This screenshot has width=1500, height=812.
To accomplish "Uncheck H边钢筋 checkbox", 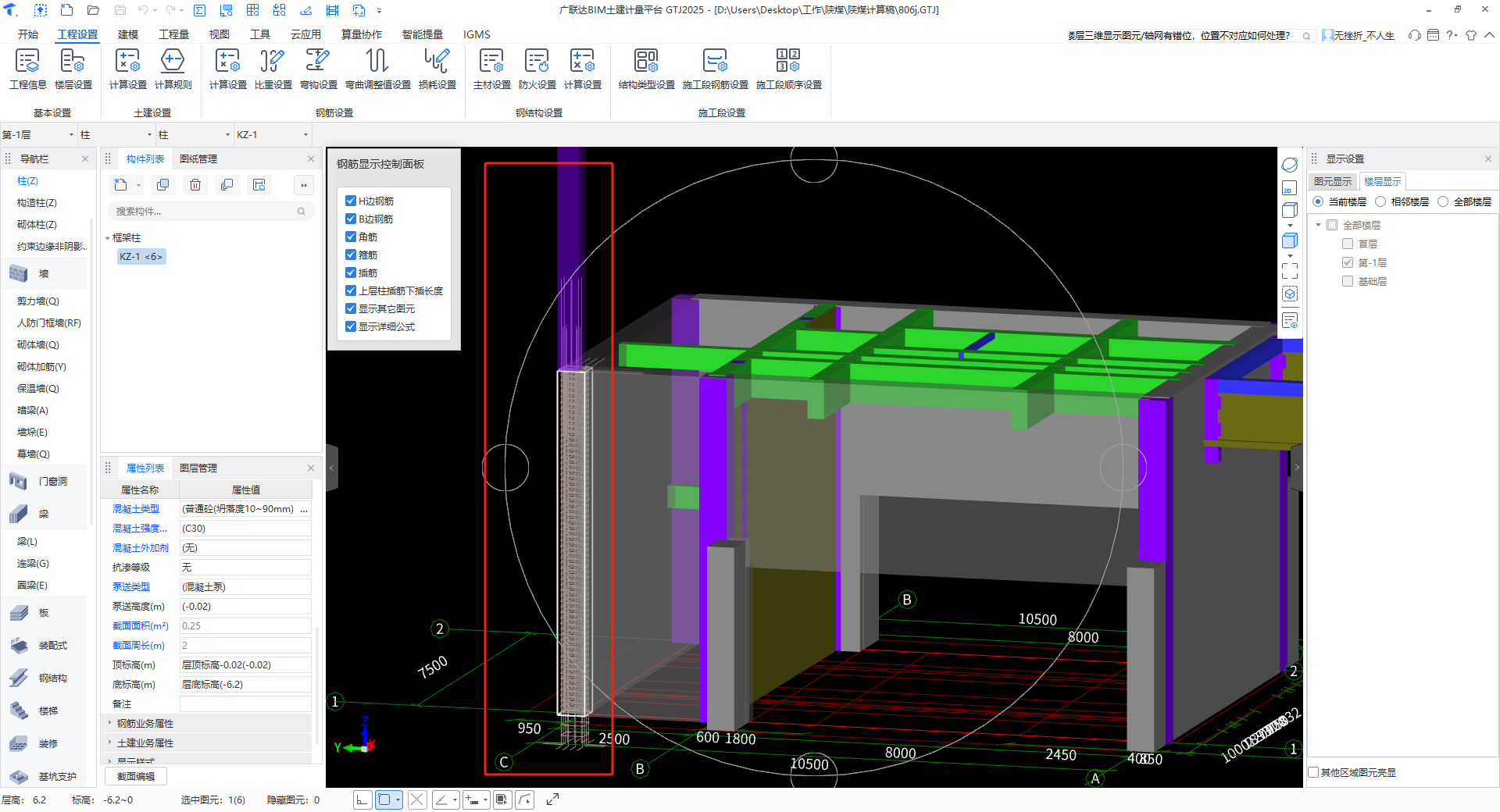I will (x=351, y=201).
